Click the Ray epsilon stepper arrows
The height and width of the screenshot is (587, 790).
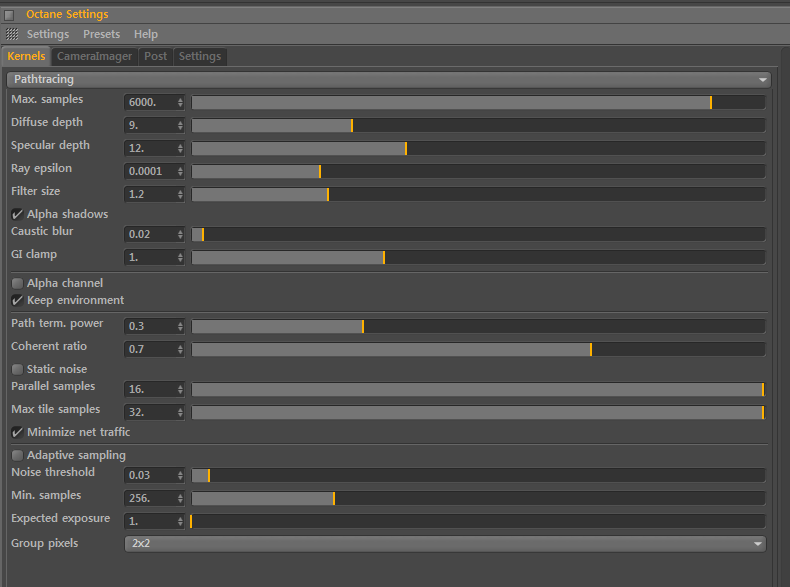[x=180, y=171]
